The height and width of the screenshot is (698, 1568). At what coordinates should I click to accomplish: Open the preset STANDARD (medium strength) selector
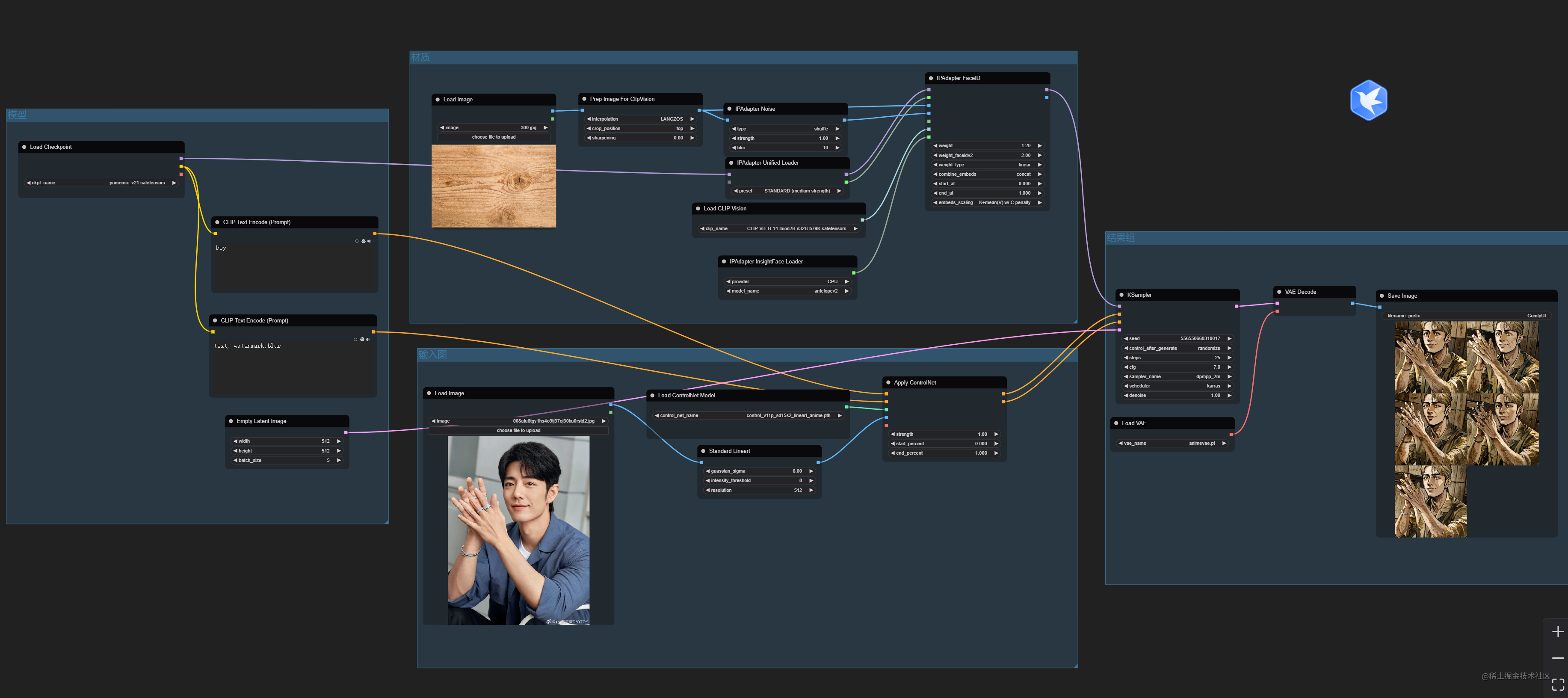point(787,190)
